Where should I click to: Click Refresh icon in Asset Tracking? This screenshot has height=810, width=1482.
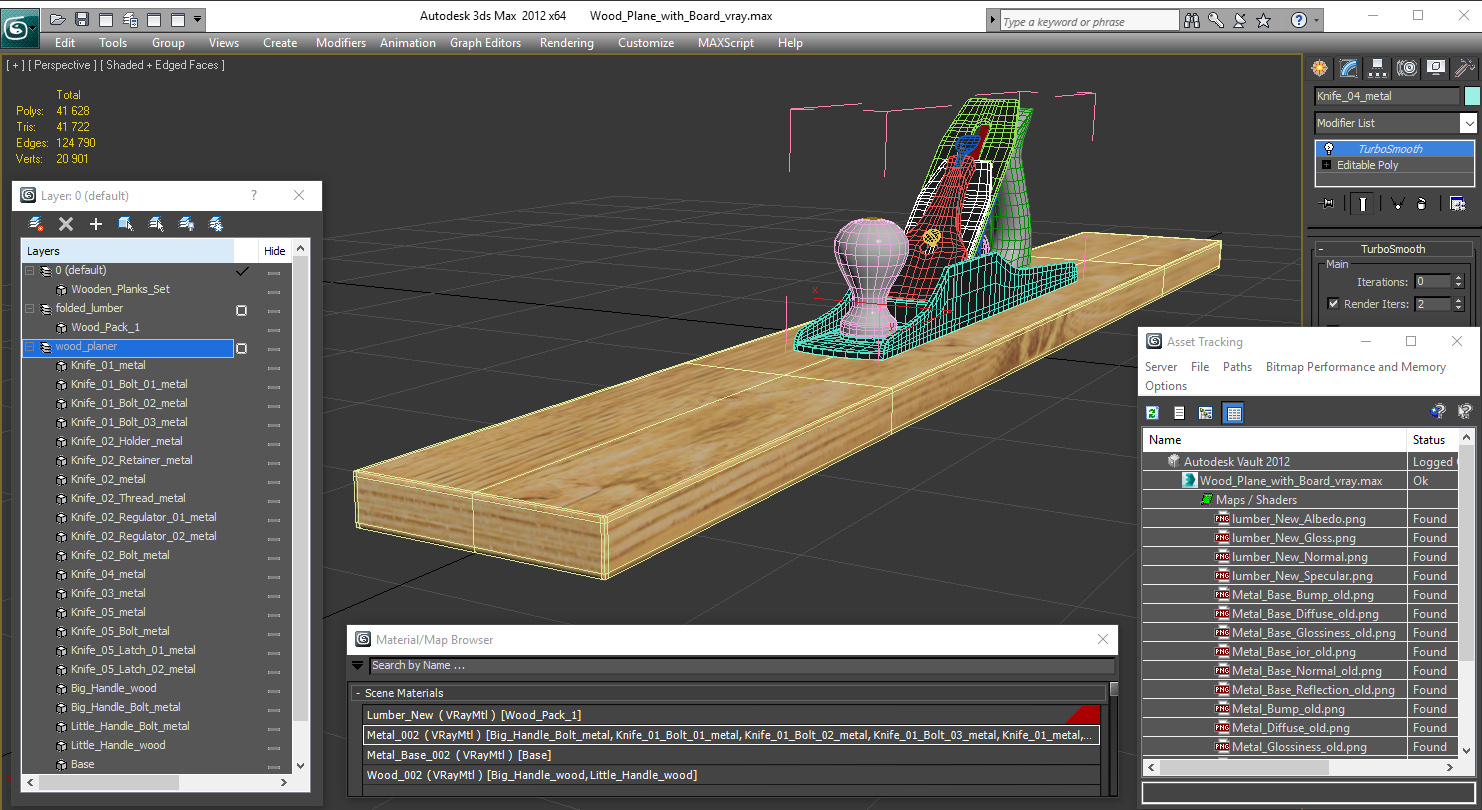click(x=1152, y=413)
